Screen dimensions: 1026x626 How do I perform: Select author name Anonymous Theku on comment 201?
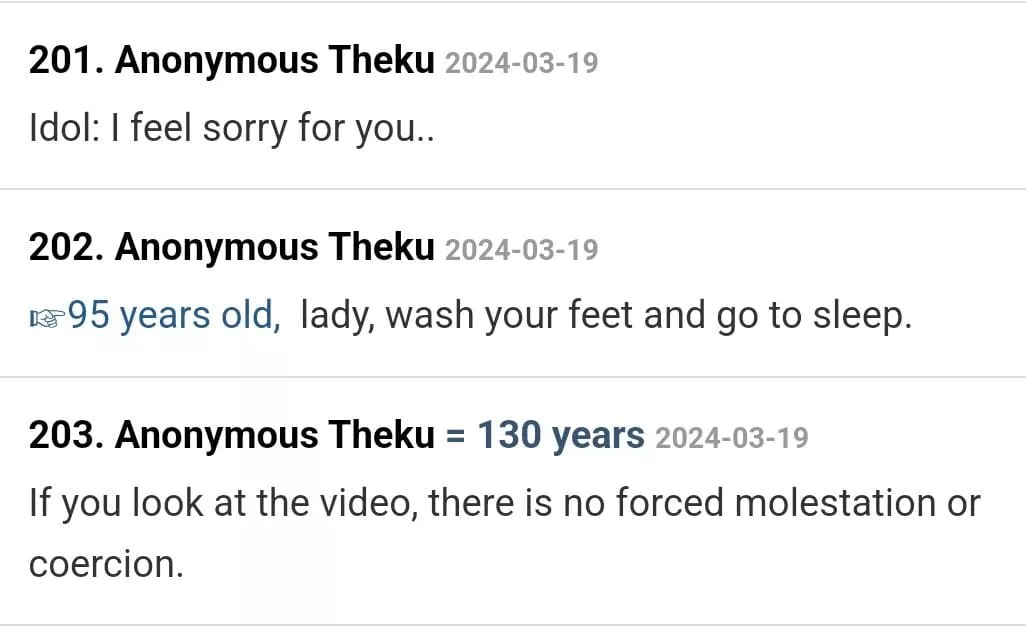pos(275,62)
